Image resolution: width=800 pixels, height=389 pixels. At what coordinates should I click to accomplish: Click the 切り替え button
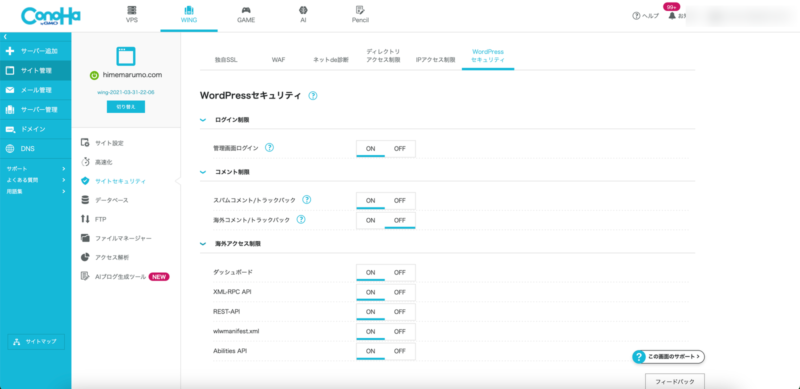tap(126, 107)
